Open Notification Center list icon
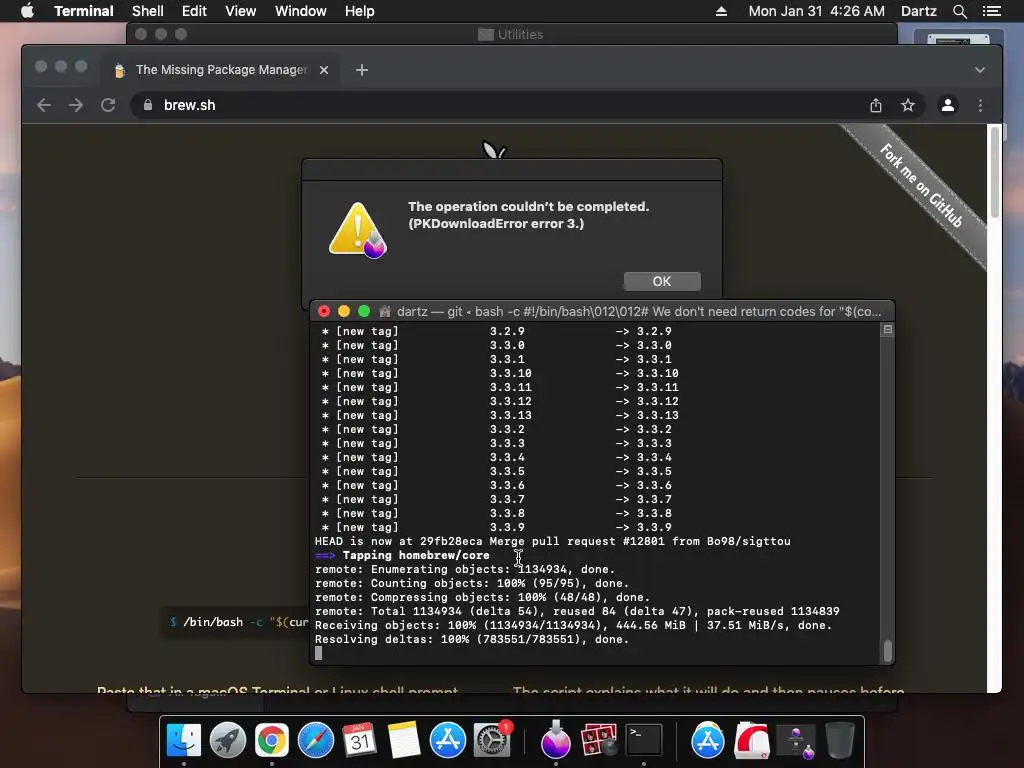This screenshot has height=768, width=1024. 991,11
